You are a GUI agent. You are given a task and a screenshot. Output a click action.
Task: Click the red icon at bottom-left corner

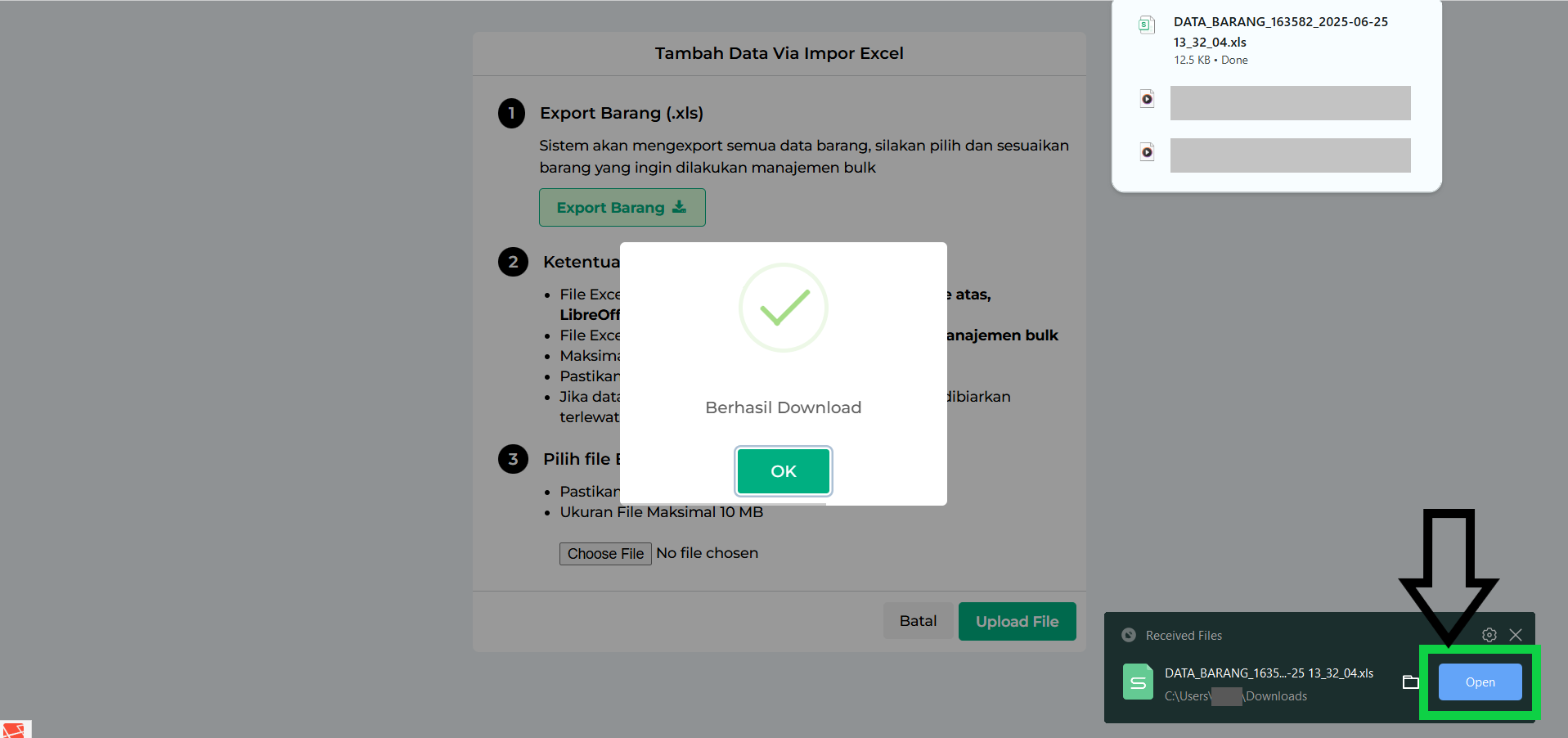point(14,729)
